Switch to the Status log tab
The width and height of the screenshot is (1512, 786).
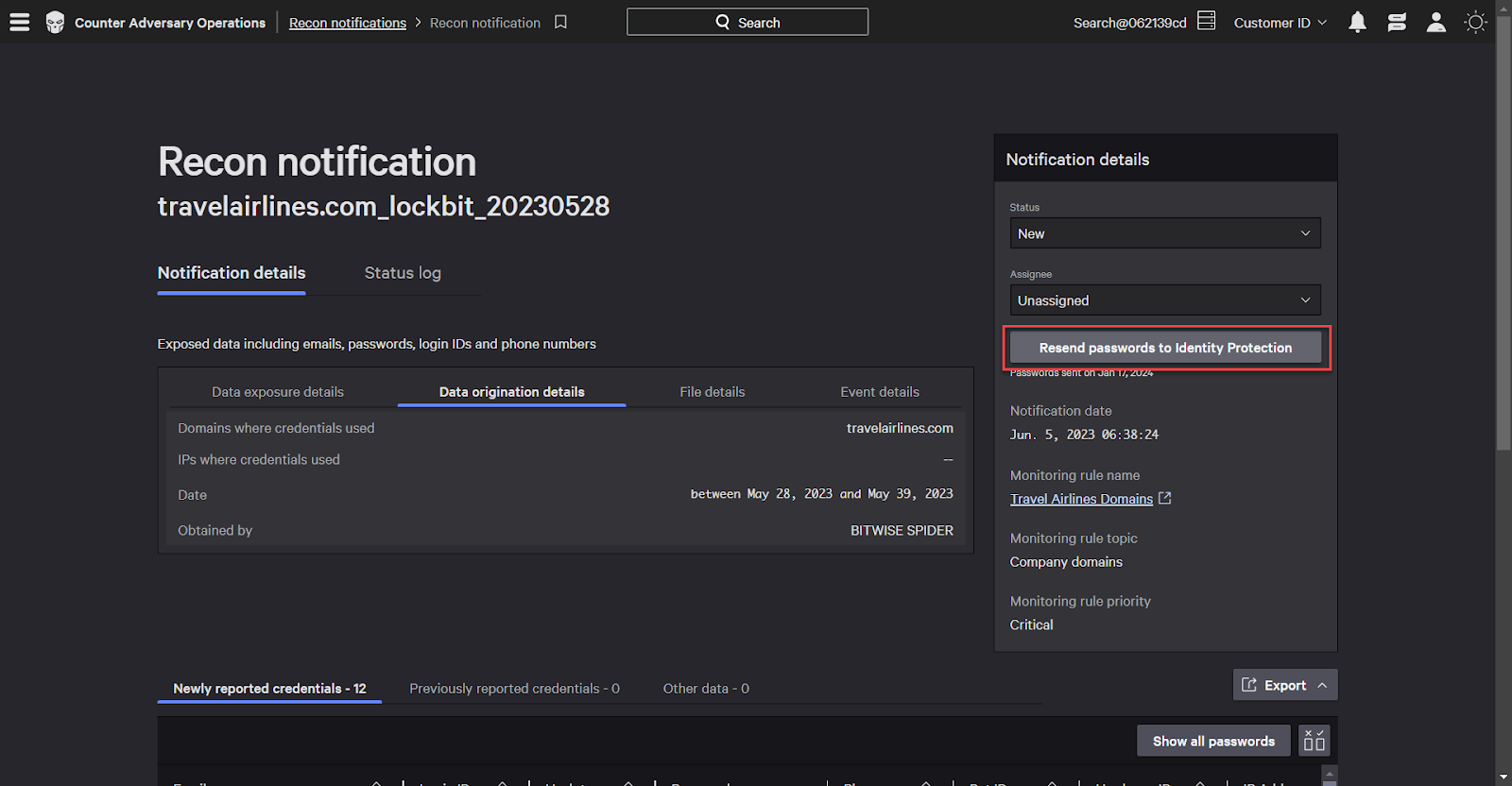(403, 273)
